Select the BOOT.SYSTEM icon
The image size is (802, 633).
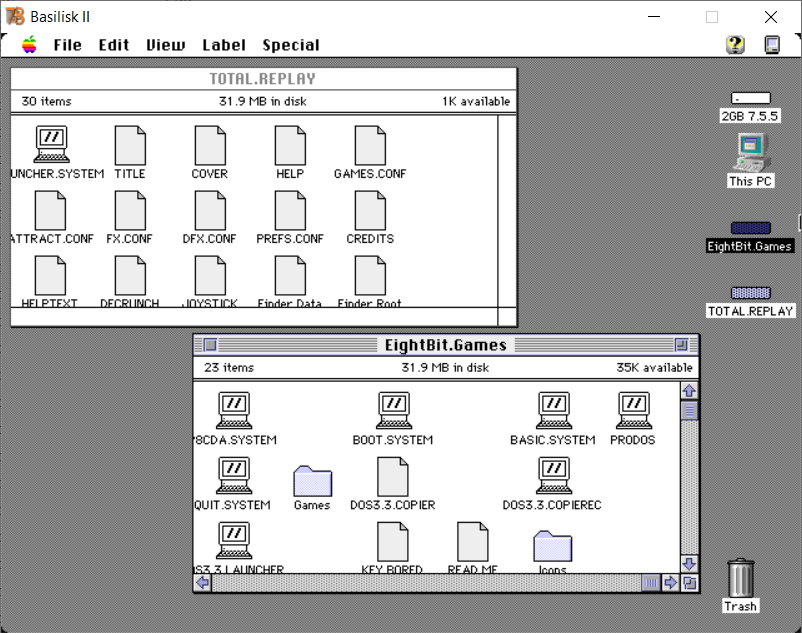[x=394, y=411]
